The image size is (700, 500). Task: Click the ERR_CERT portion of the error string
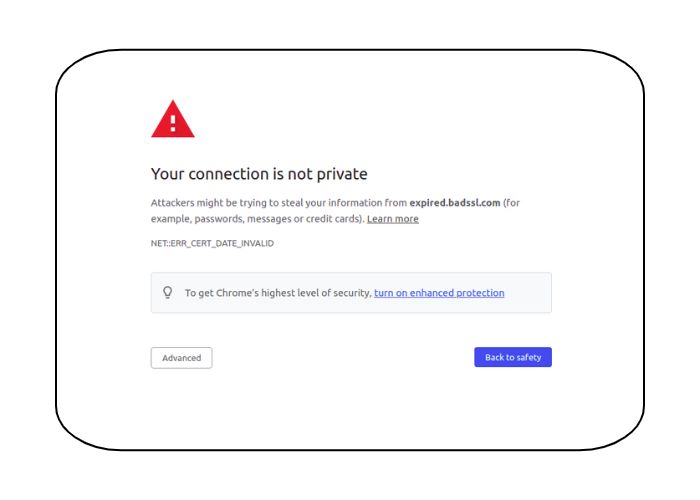190,243
